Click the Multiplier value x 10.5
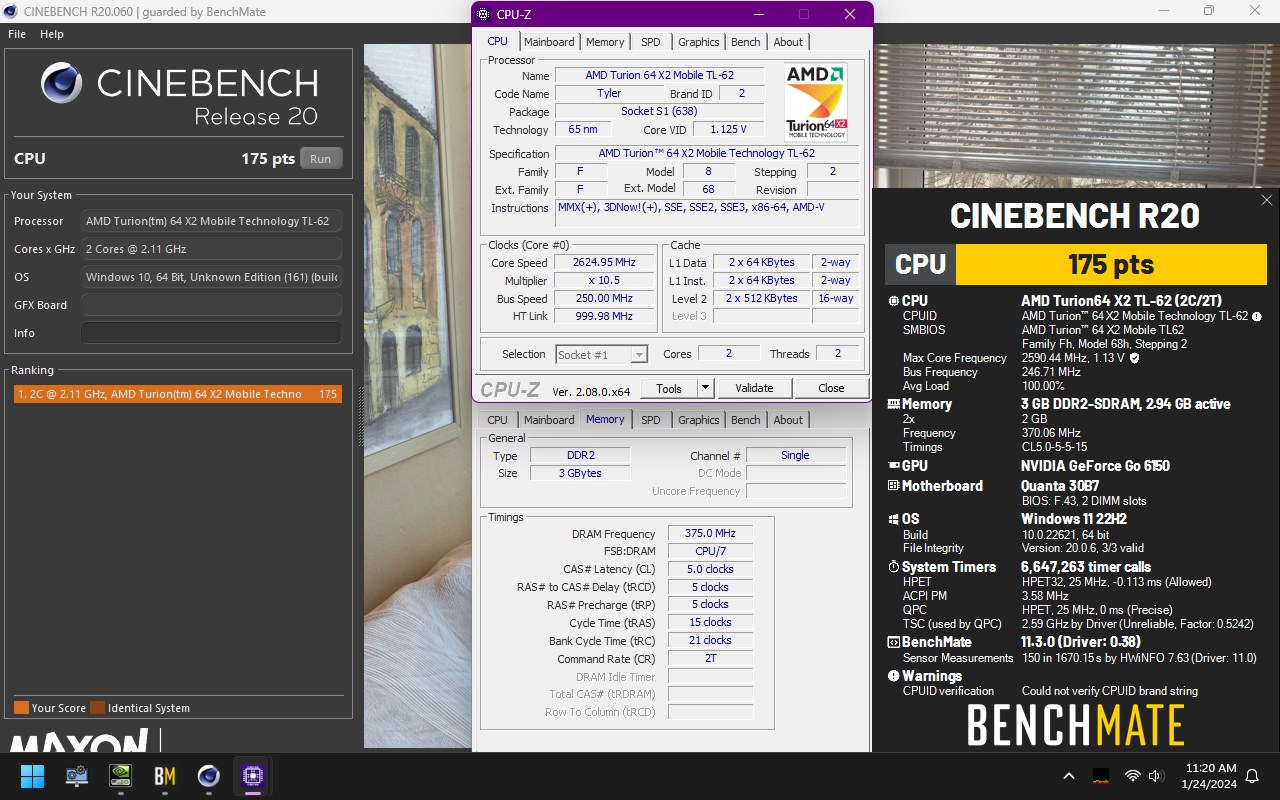This screenshot has height=800, width=1280. (x=604, y=281)
